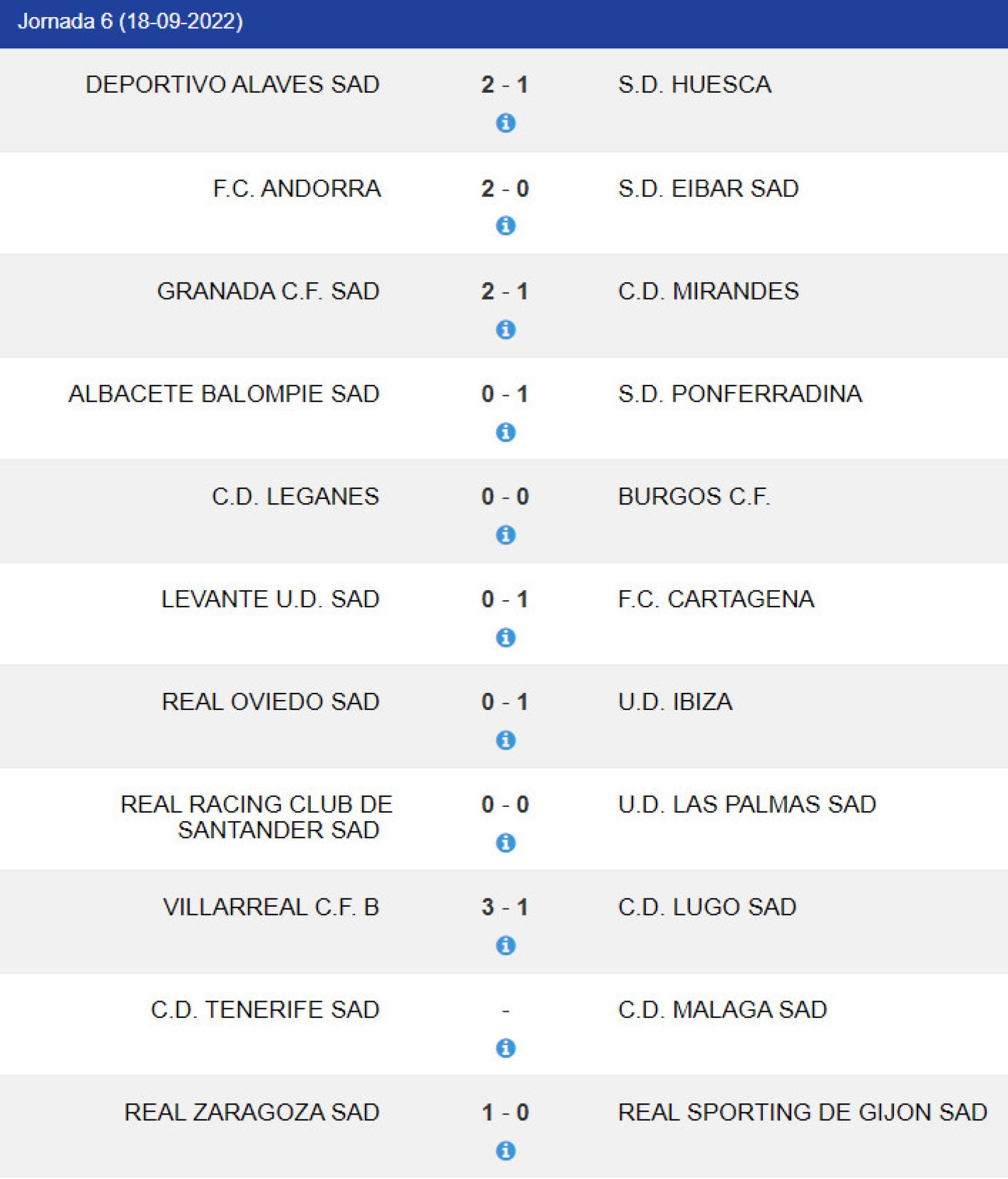Select VILLARREAL C.F. B team name
The height and width of the screenshot is (1179, 1008).
[271, 907]
